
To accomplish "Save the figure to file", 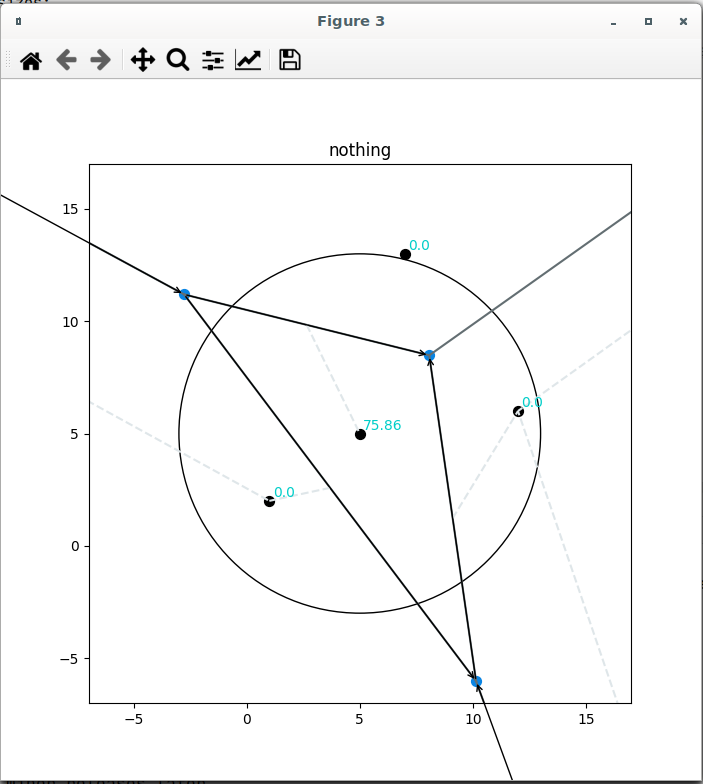I will click(290, 60).
